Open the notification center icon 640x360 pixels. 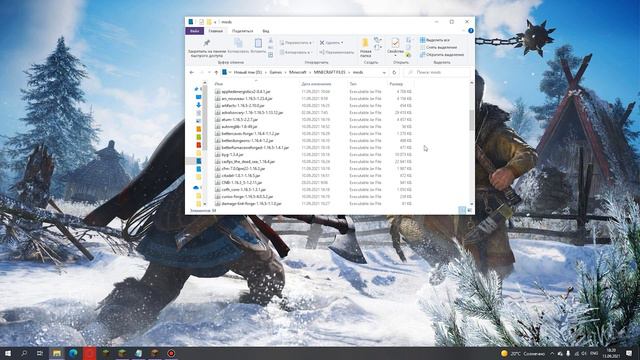click(629, 353)
